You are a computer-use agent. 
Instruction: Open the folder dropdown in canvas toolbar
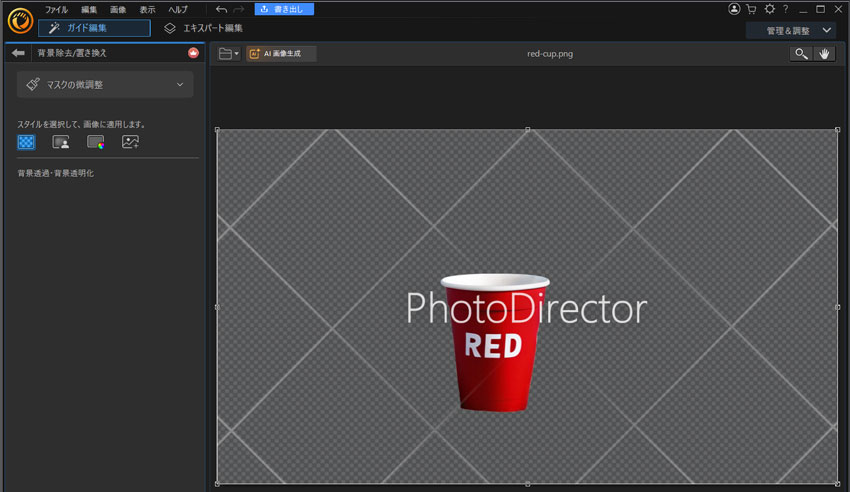[x=229, y=54]
